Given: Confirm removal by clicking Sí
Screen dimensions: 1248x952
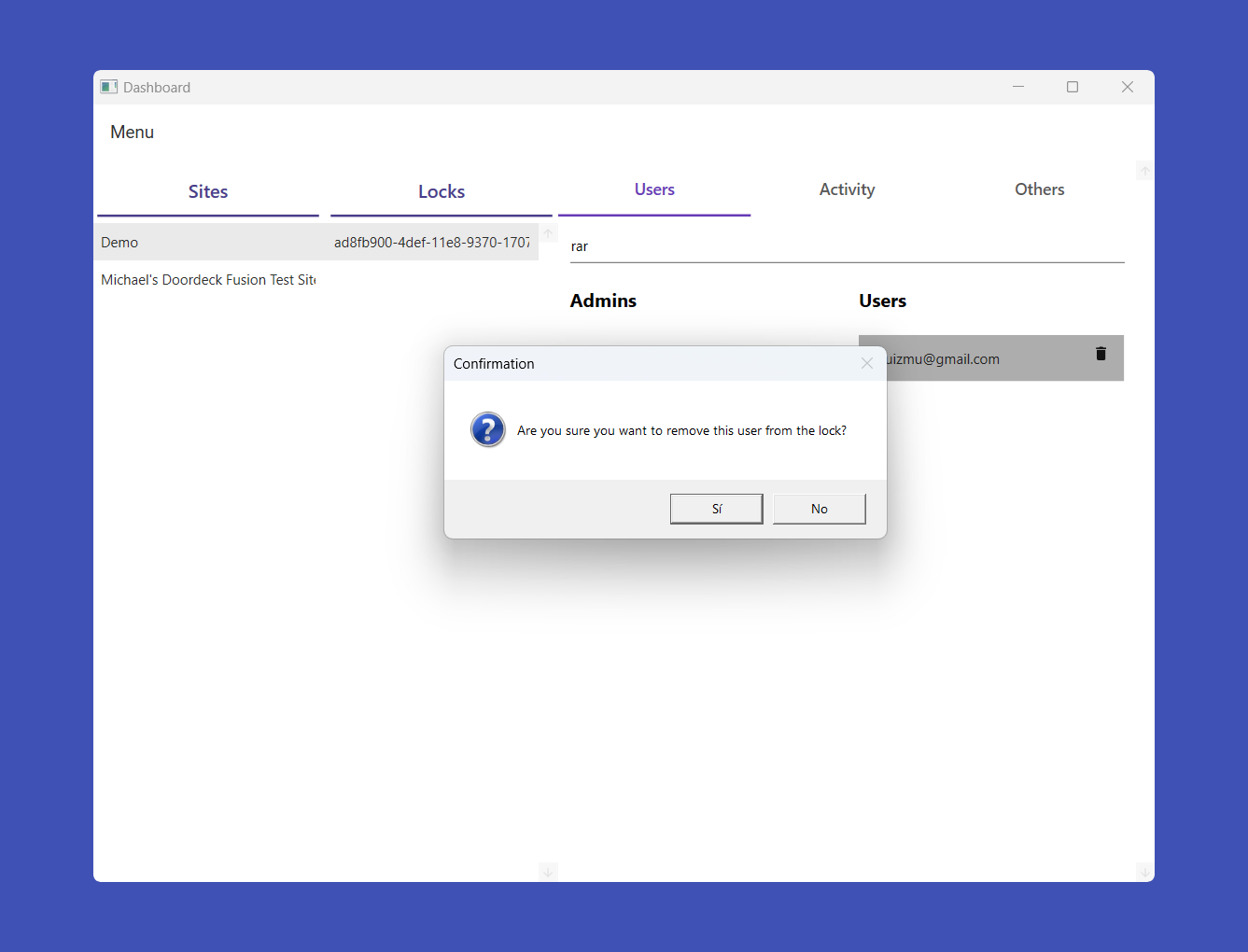Looking at the screenshot, I should pos(716,509).
